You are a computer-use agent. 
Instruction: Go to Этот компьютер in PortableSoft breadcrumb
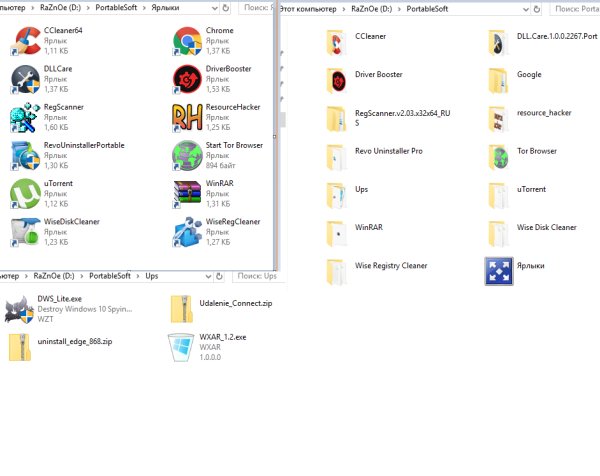(x=308, y=9)
